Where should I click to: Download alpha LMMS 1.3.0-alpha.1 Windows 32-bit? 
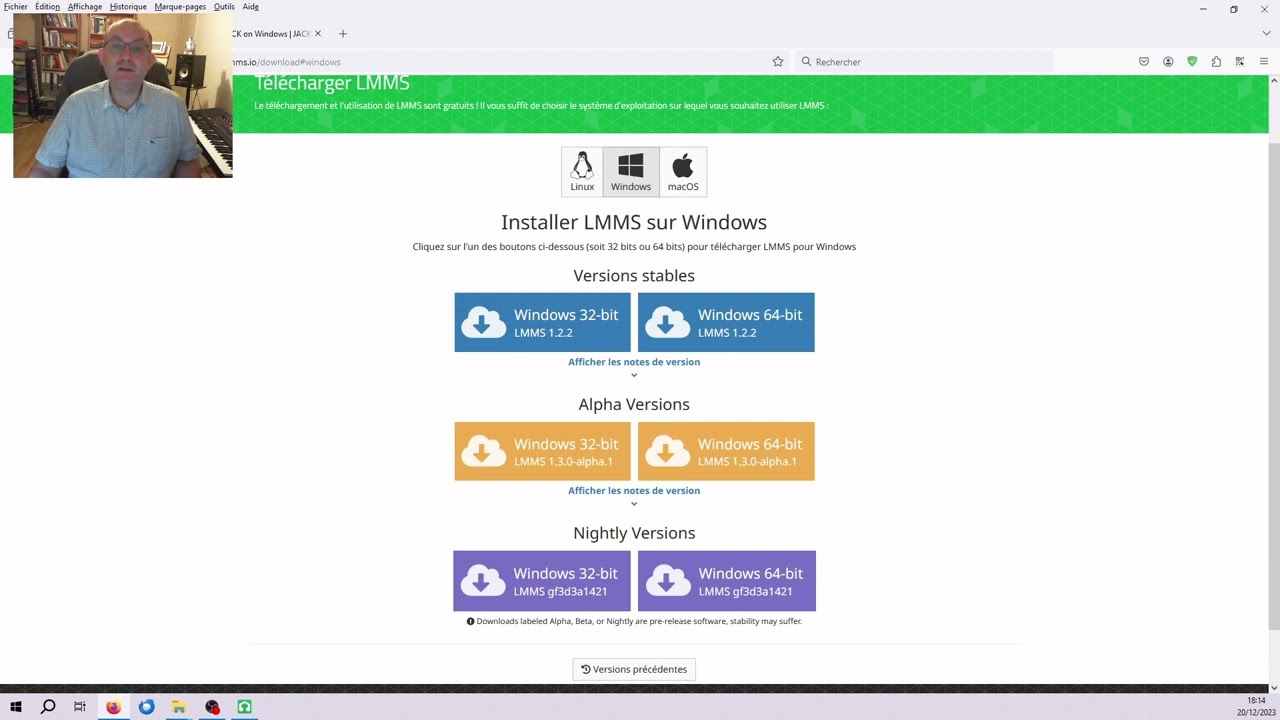pyautogui.click(x=542, y=451)
